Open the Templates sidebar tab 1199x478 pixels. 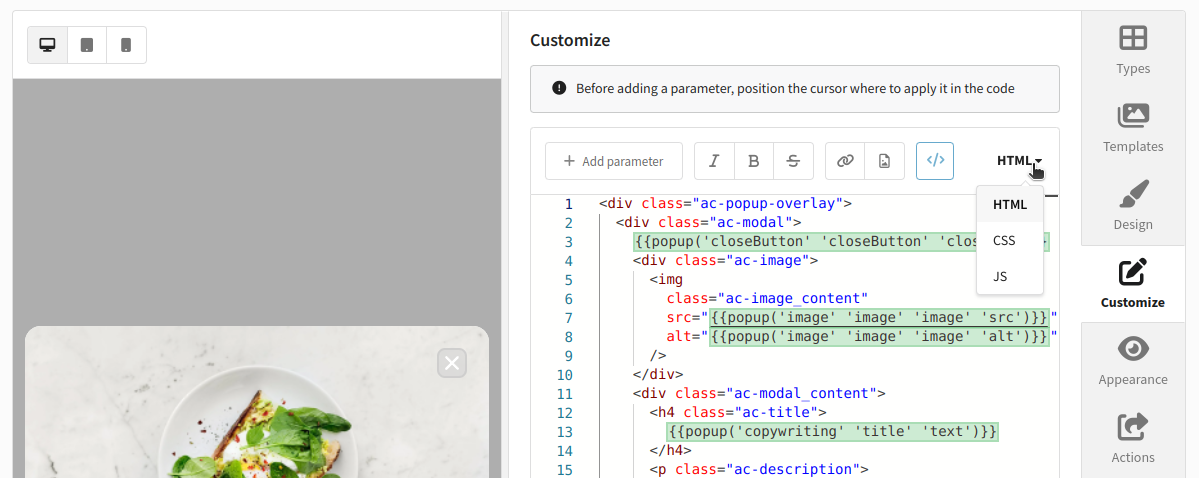coord(1132,128)
